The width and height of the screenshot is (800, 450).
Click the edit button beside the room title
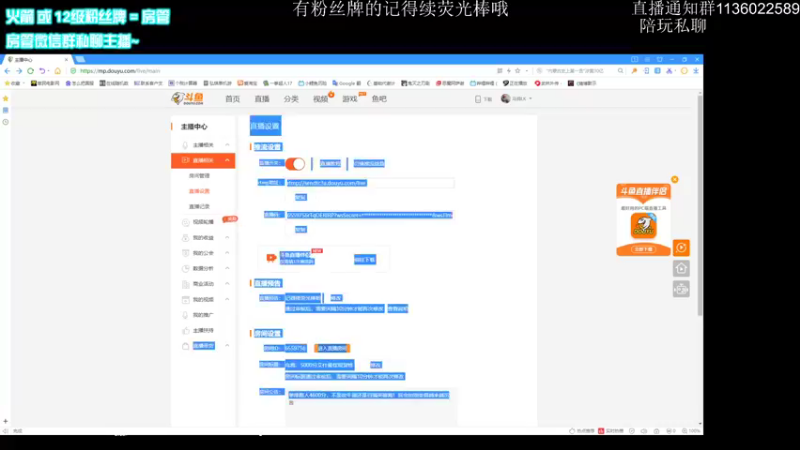click(x=376, y=365)
